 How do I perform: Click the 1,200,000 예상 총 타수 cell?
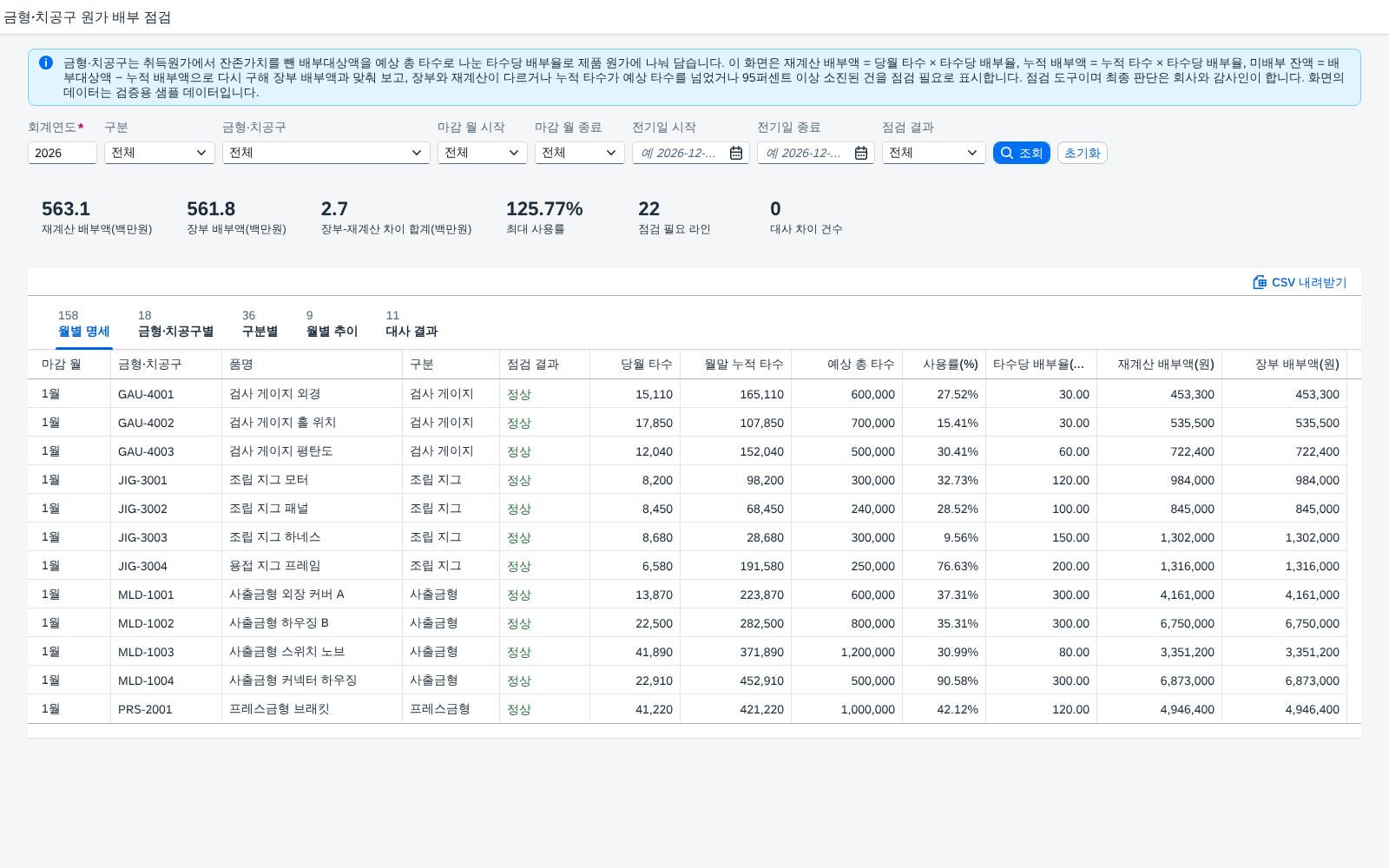[847, 652]
